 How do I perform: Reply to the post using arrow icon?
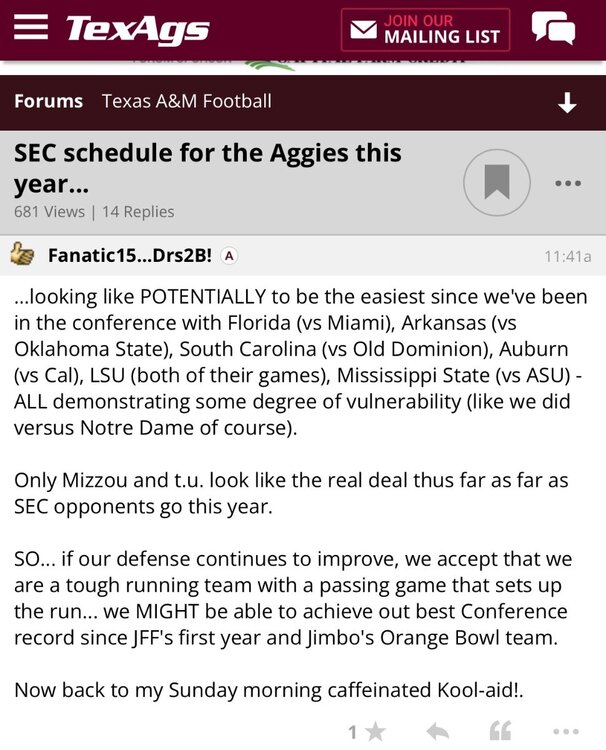(x=438, y=732)
